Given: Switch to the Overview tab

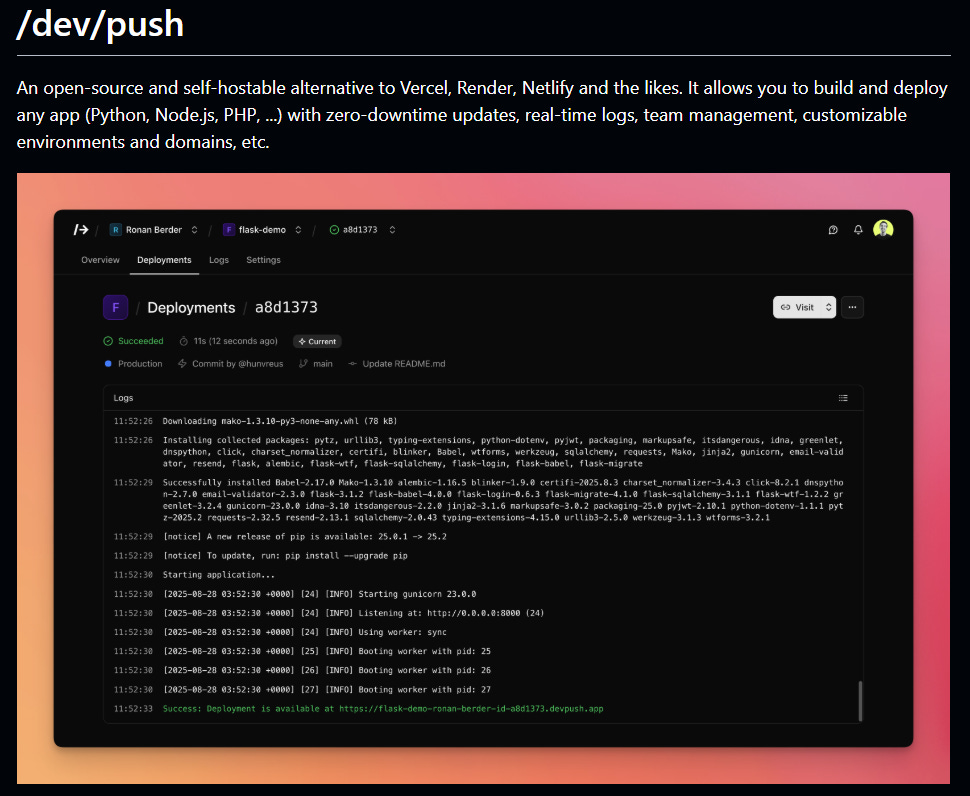Looking at the screenshot, I should pos(100,260).
